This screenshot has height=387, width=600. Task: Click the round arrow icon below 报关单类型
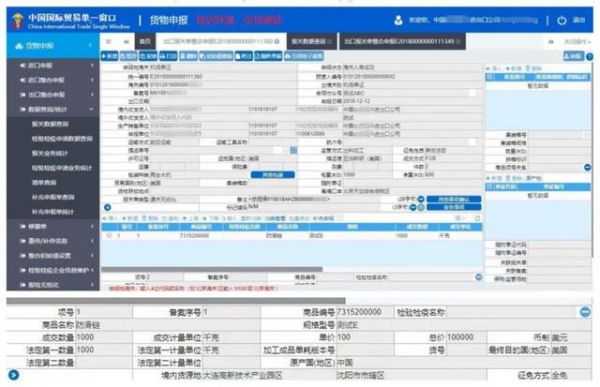tap(108, 207)
